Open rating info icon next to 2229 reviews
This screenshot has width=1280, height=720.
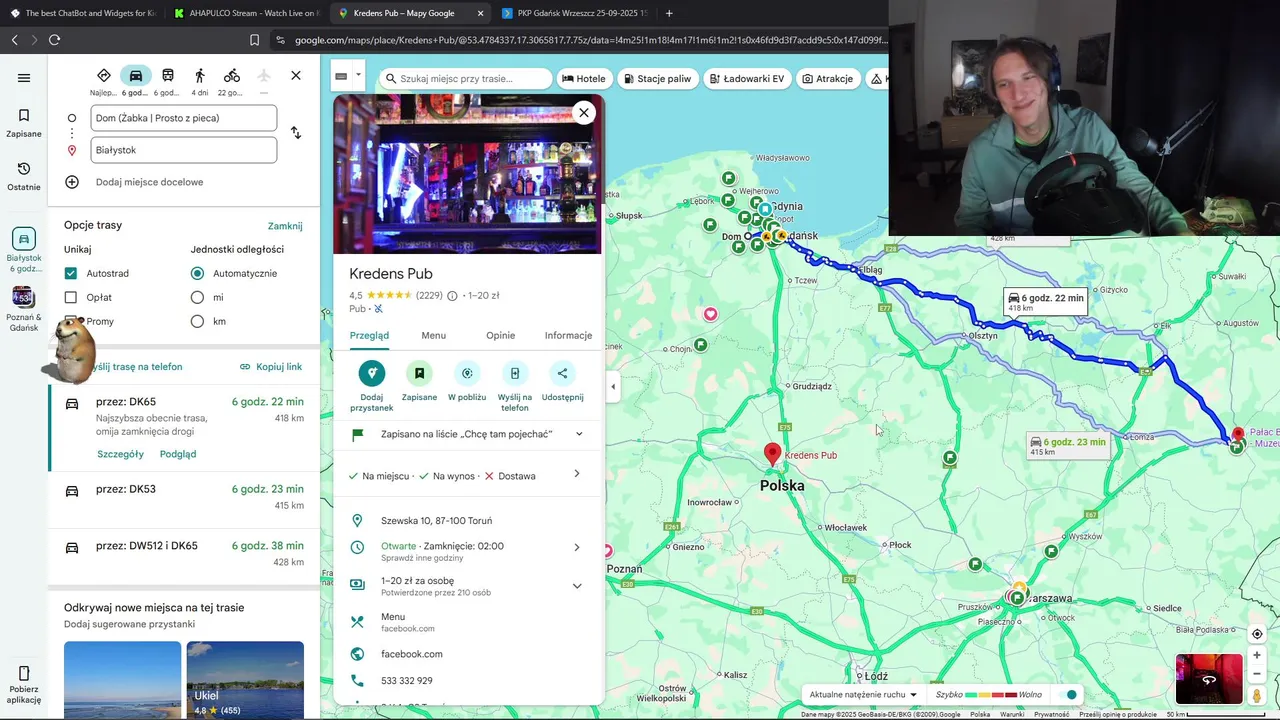click(452, 296)
